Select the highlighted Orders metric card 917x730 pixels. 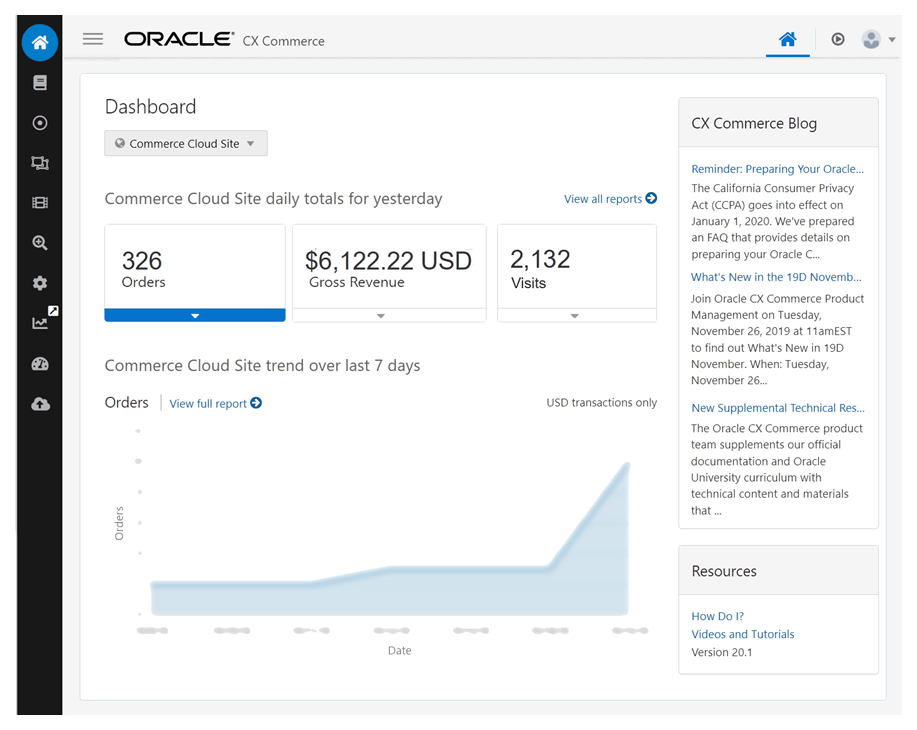pos(194,270)
